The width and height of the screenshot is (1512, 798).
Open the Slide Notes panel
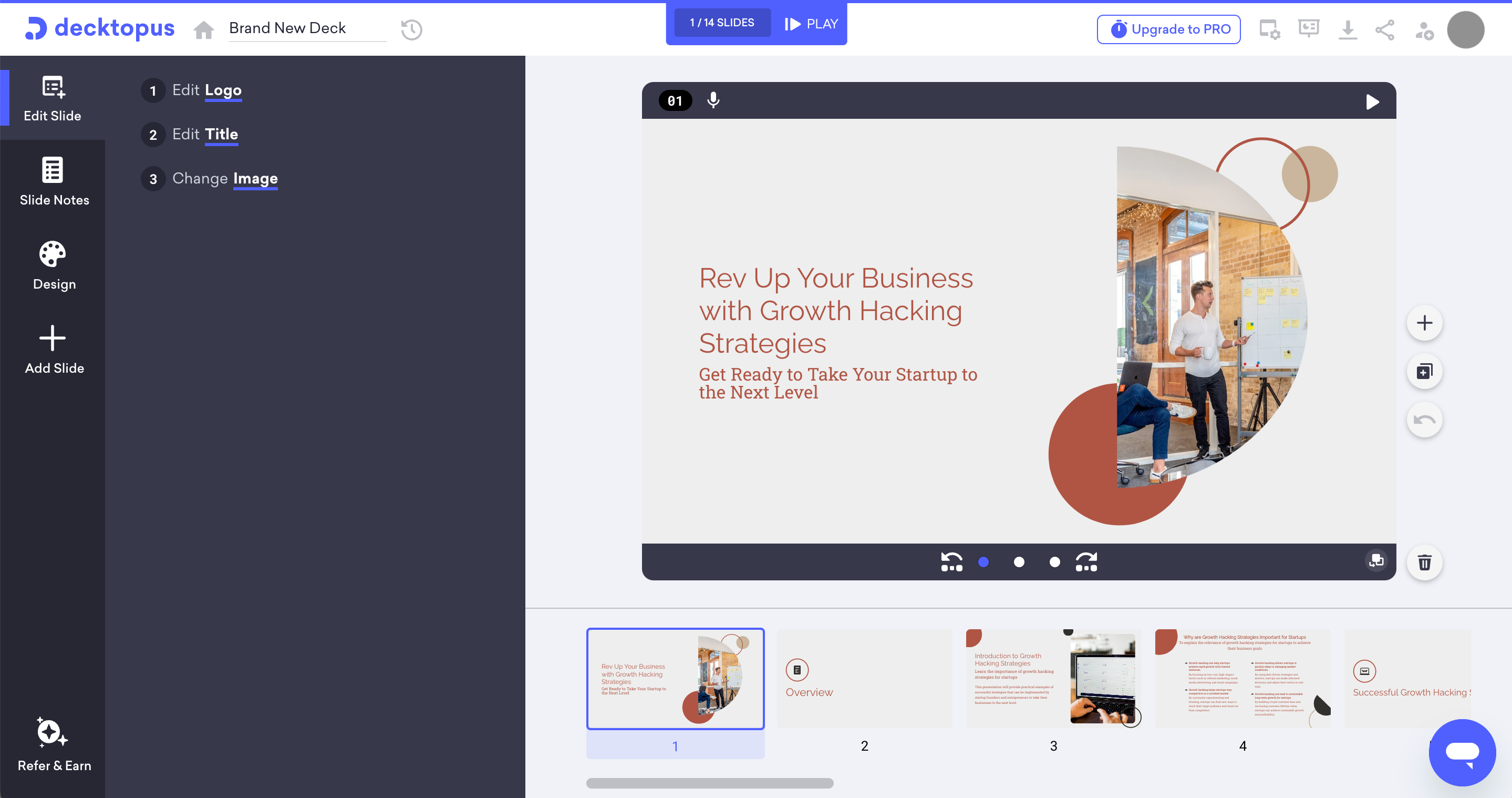[x=53, y=183]
